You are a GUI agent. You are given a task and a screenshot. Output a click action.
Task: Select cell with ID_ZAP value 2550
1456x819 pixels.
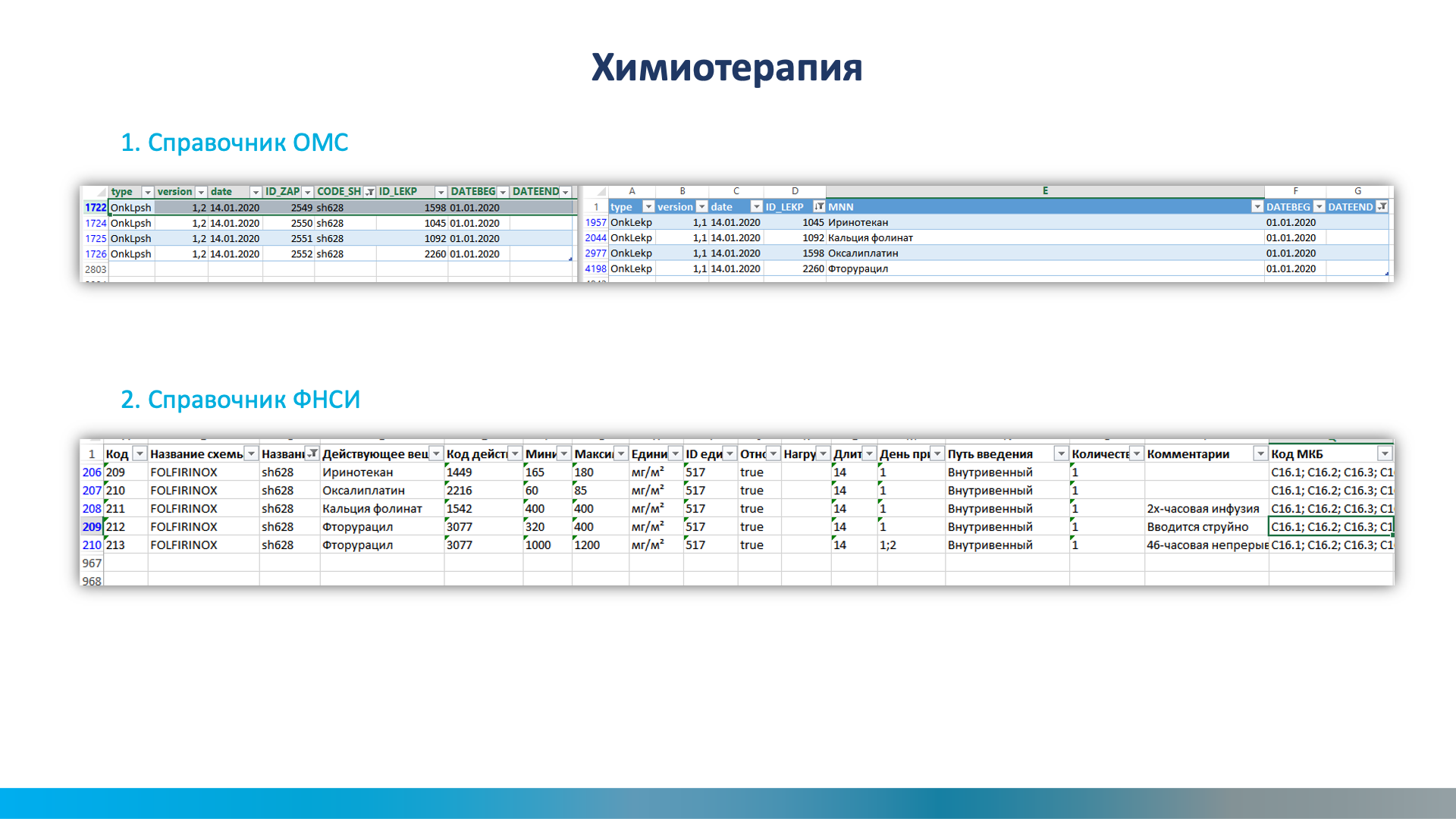pyautogui.click(x=288, y=224)
